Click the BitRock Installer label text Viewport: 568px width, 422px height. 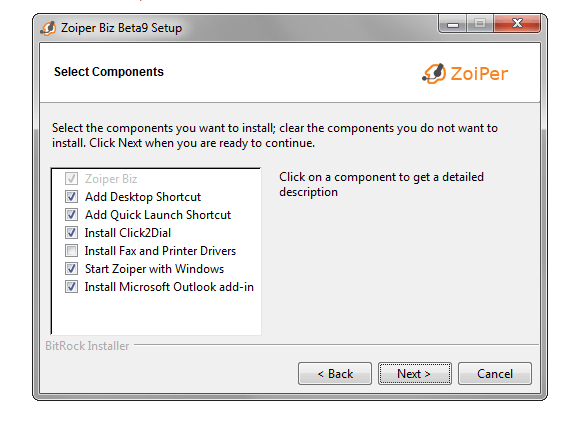point(87,346)
